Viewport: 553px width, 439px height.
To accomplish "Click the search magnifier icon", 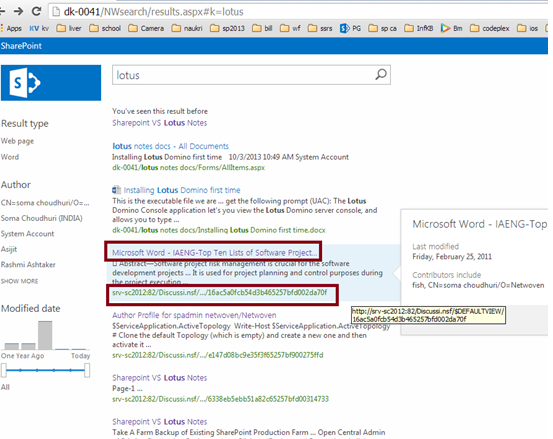I will 381,74.
